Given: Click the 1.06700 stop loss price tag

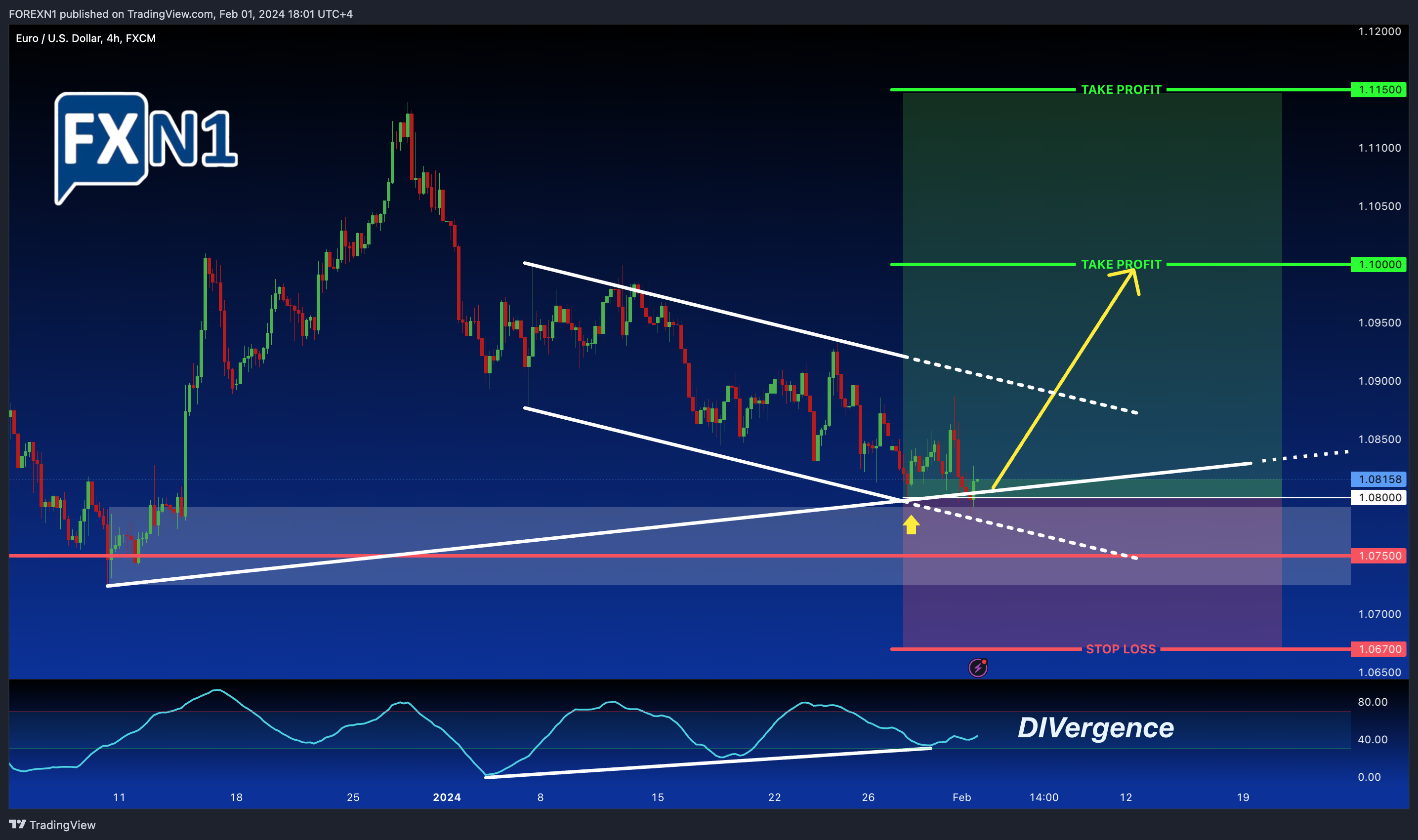Looking at the screenshot, I should (1378, 649).
